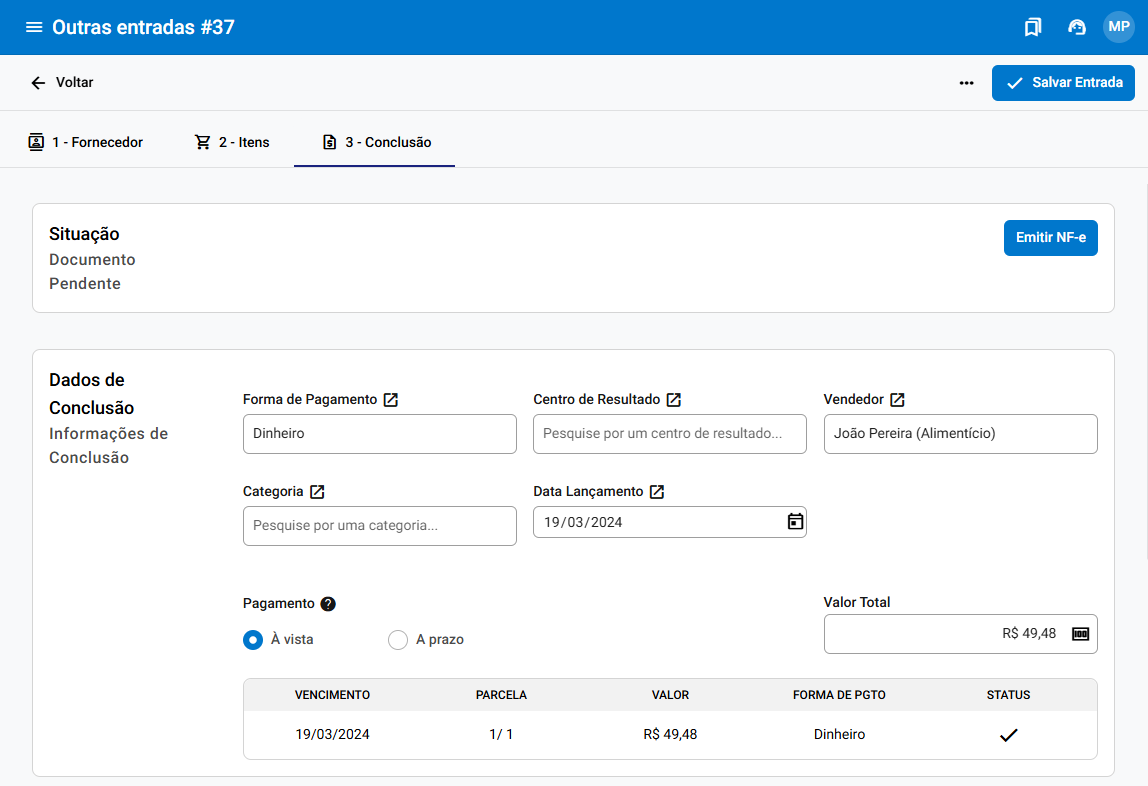
Task: Open Vendedor external link icon
Action: (897, 400)
